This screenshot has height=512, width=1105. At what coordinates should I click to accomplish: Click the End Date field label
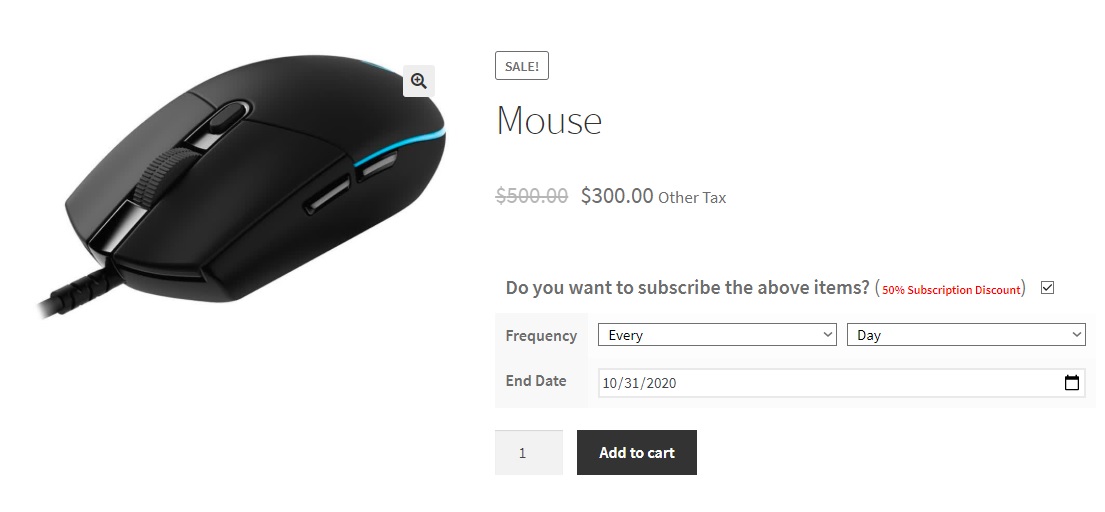[536, 381]
